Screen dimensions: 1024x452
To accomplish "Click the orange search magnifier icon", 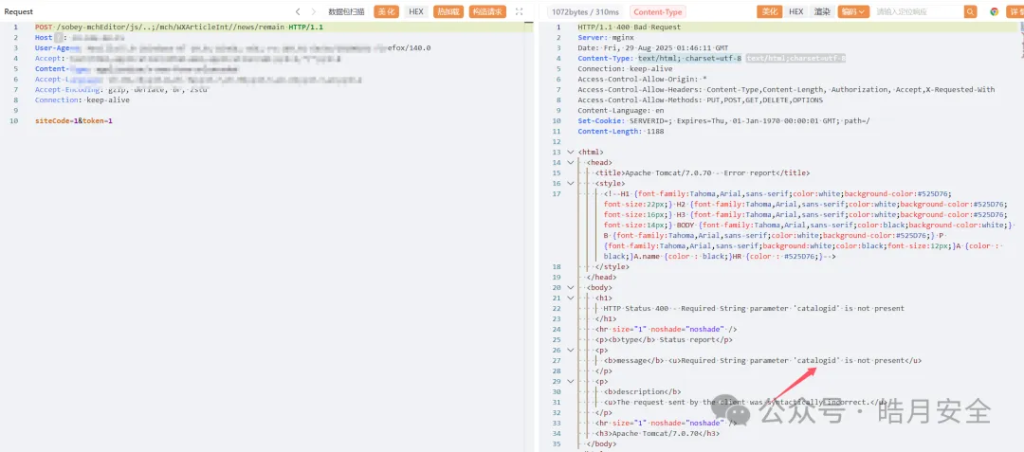I will (x=970, y=12).
